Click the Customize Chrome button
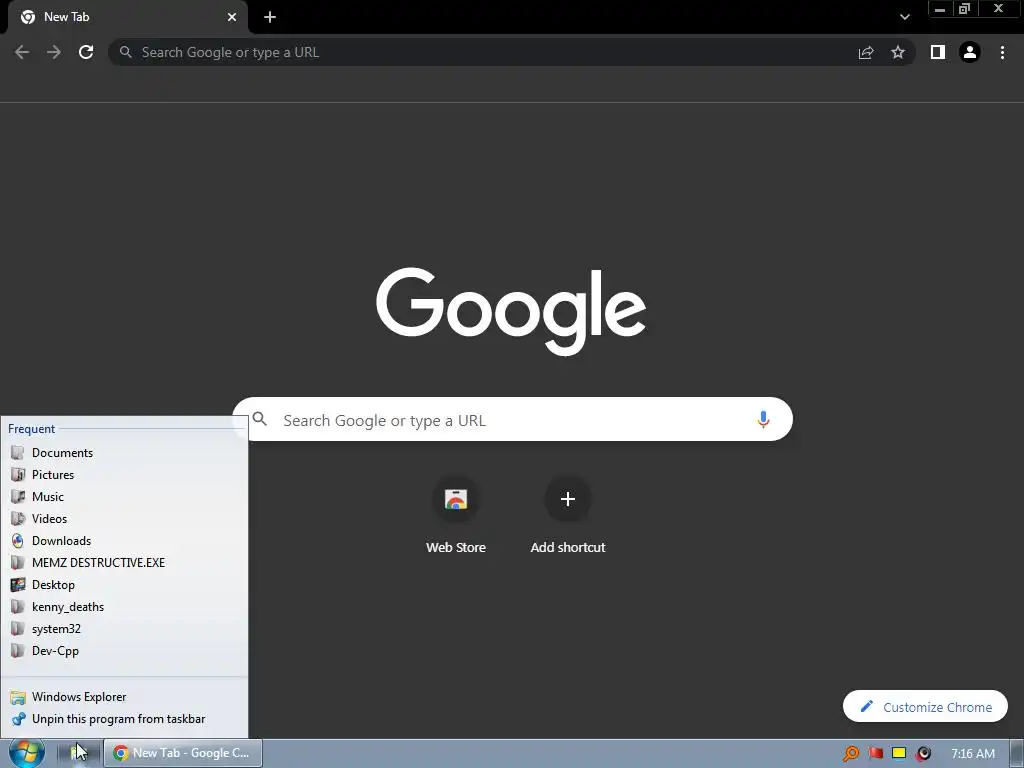 925,707
